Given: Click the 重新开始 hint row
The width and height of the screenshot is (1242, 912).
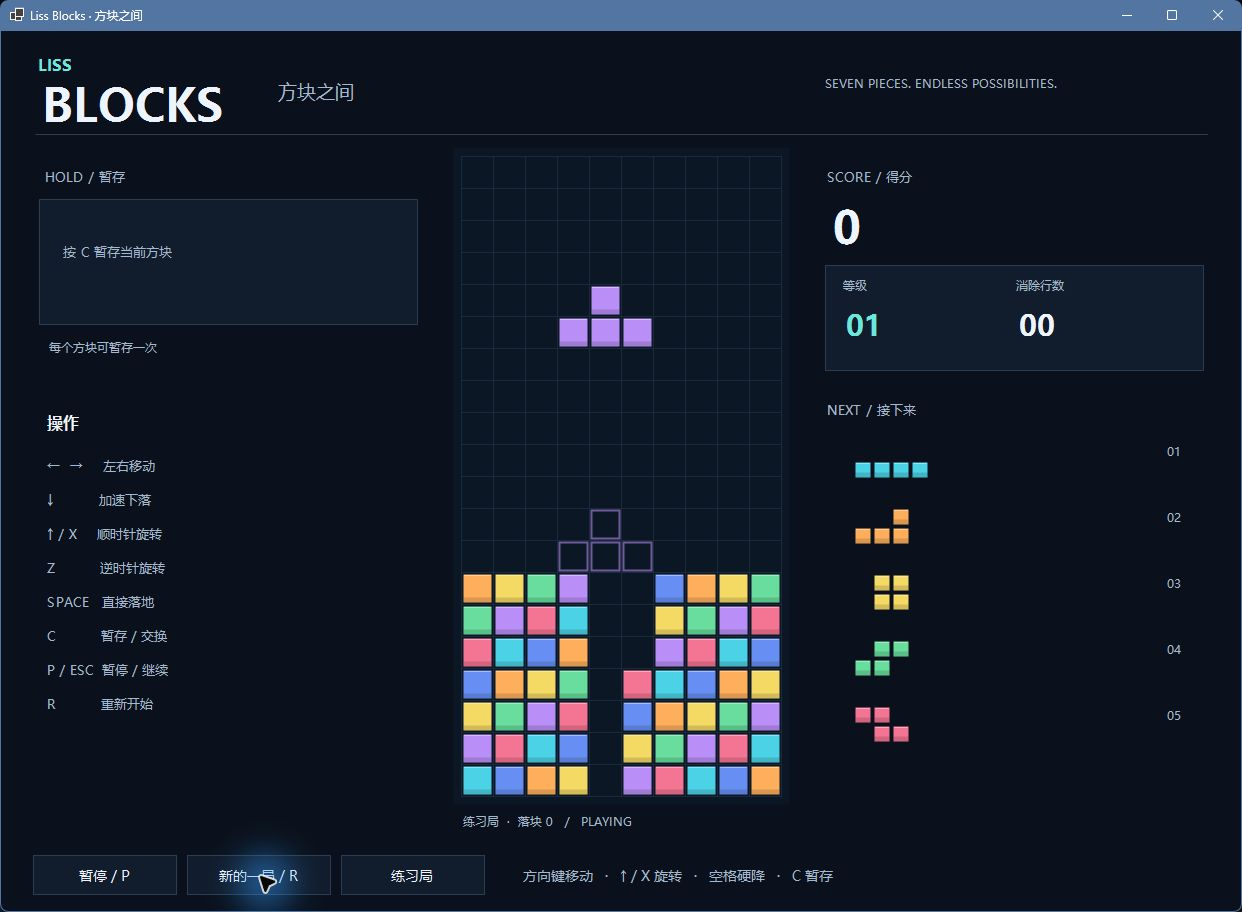Looking at the screenshot, I should coord(100,704).
